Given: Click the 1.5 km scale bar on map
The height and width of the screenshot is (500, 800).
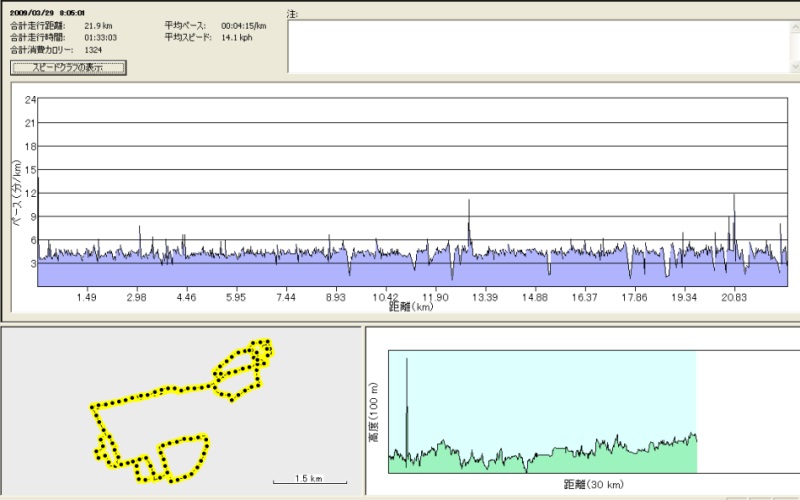Looking at the screenshot, I should tap(308, 480).
